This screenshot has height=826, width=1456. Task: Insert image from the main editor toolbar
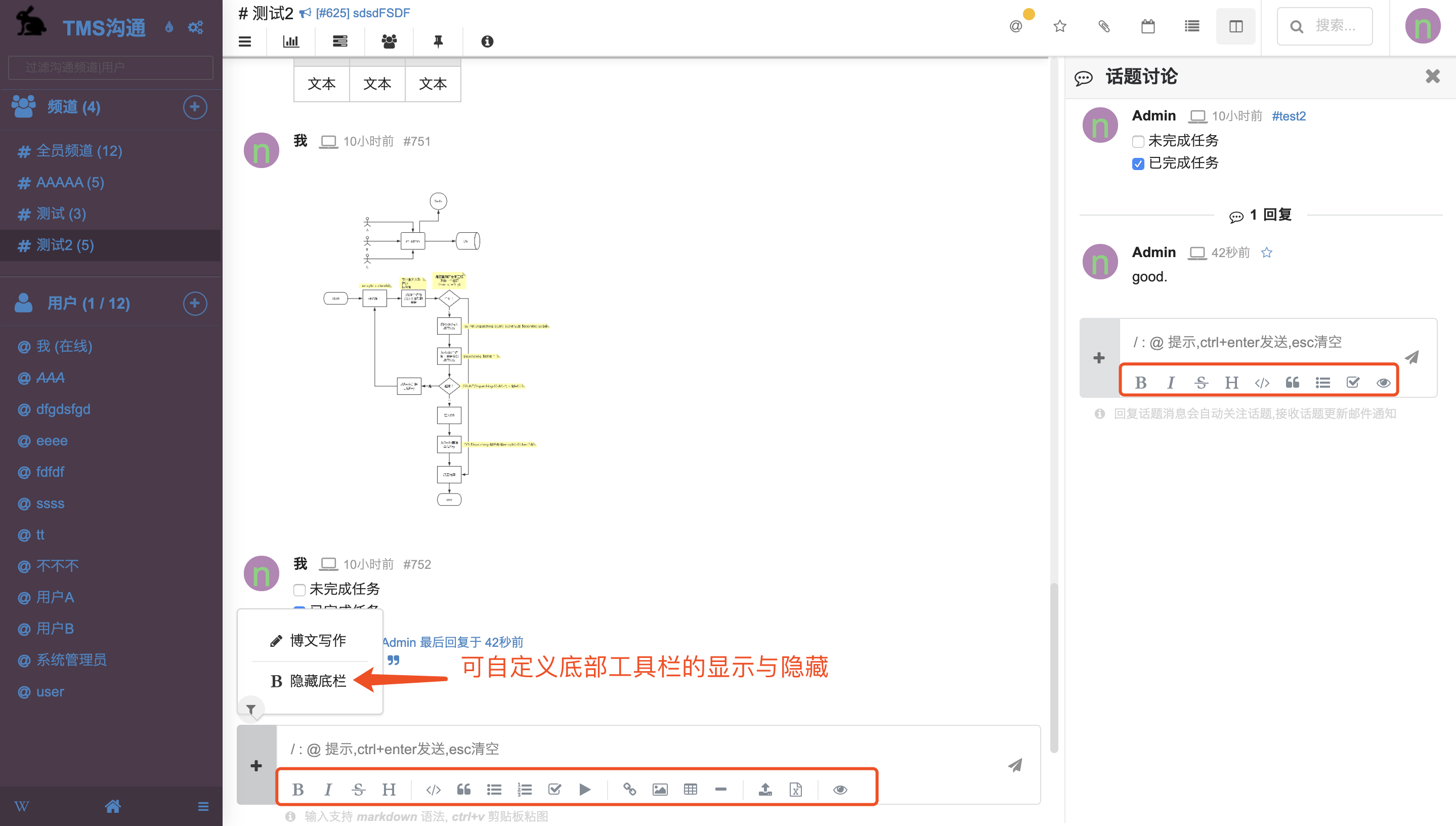point(660,789)
